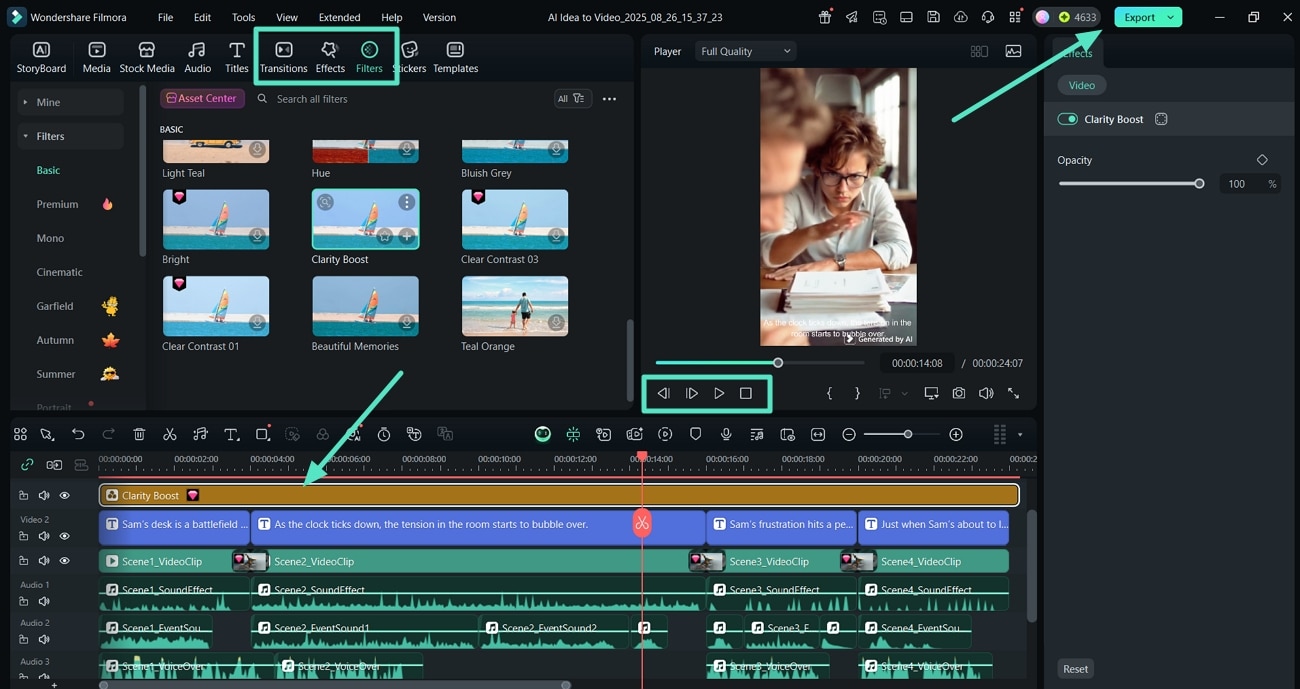Open the File menu
The width and height of the screenshot is (1300, 689).
coord(165,17)
